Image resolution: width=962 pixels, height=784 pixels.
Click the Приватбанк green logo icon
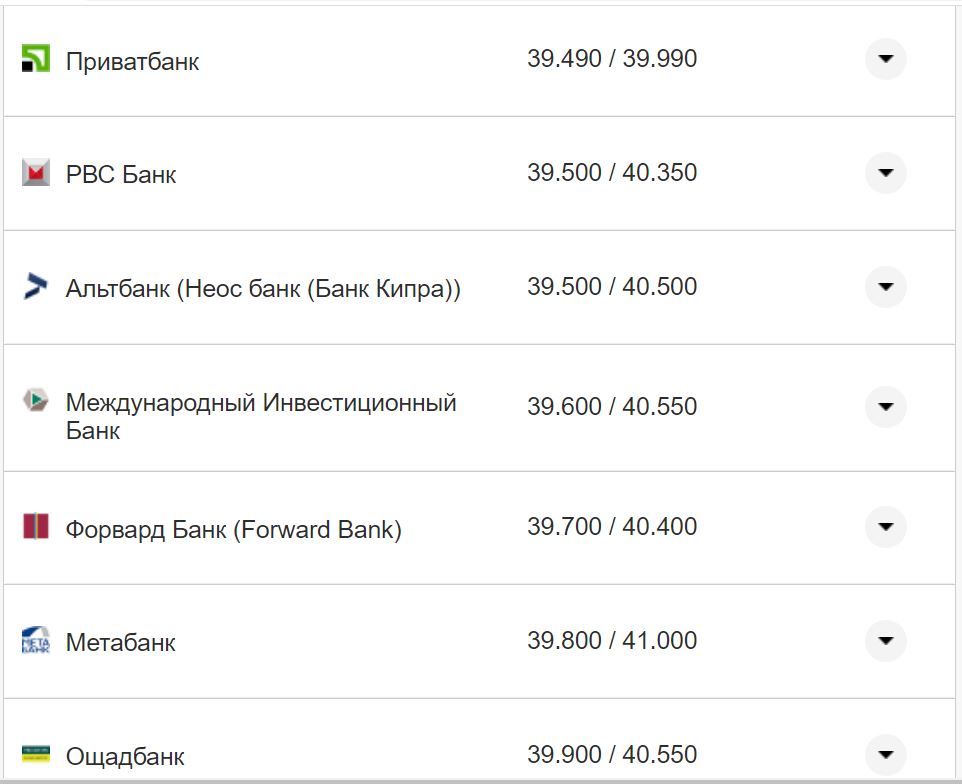(38, 59)
